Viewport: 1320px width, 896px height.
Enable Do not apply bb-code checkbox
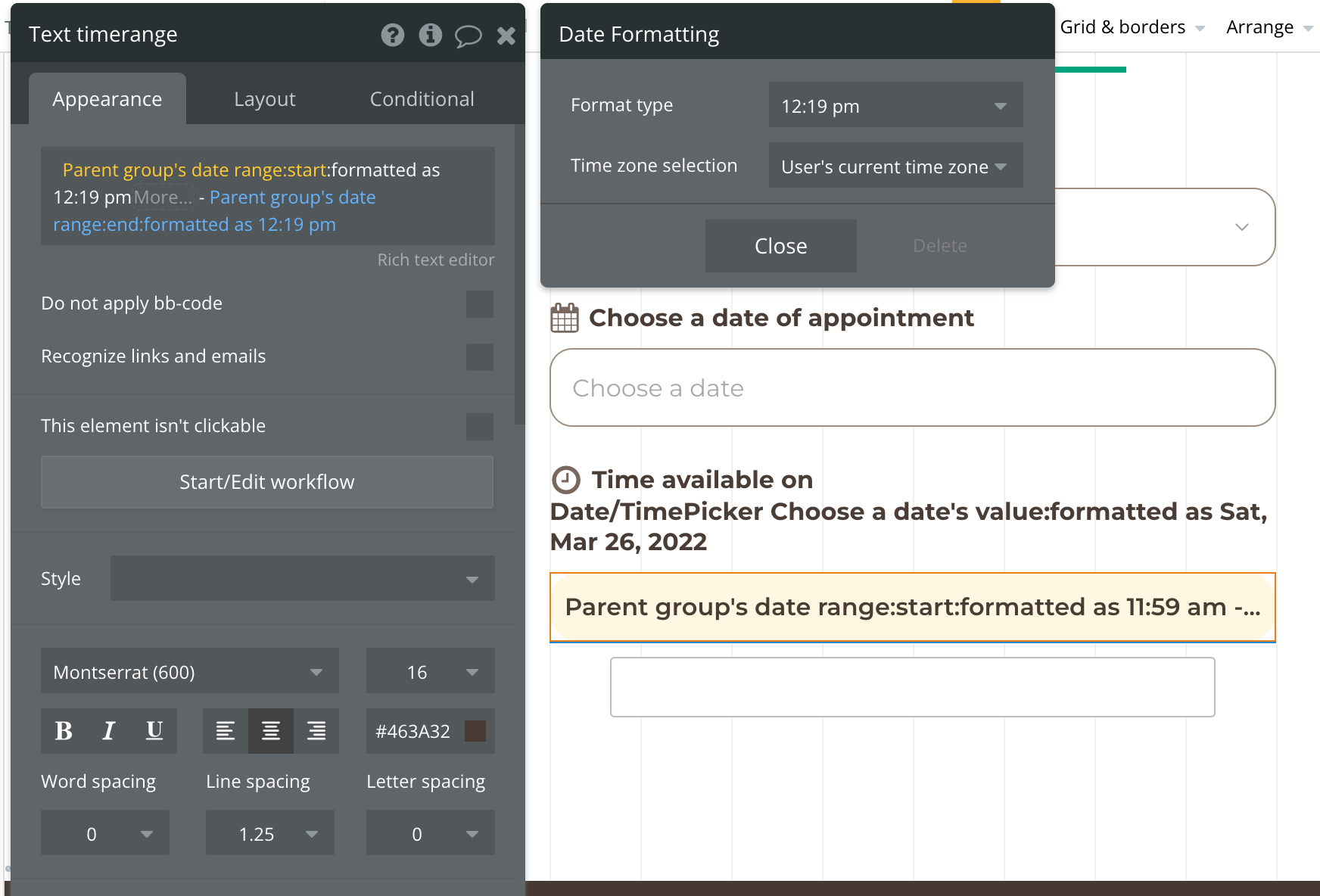(x=479, y=304)
